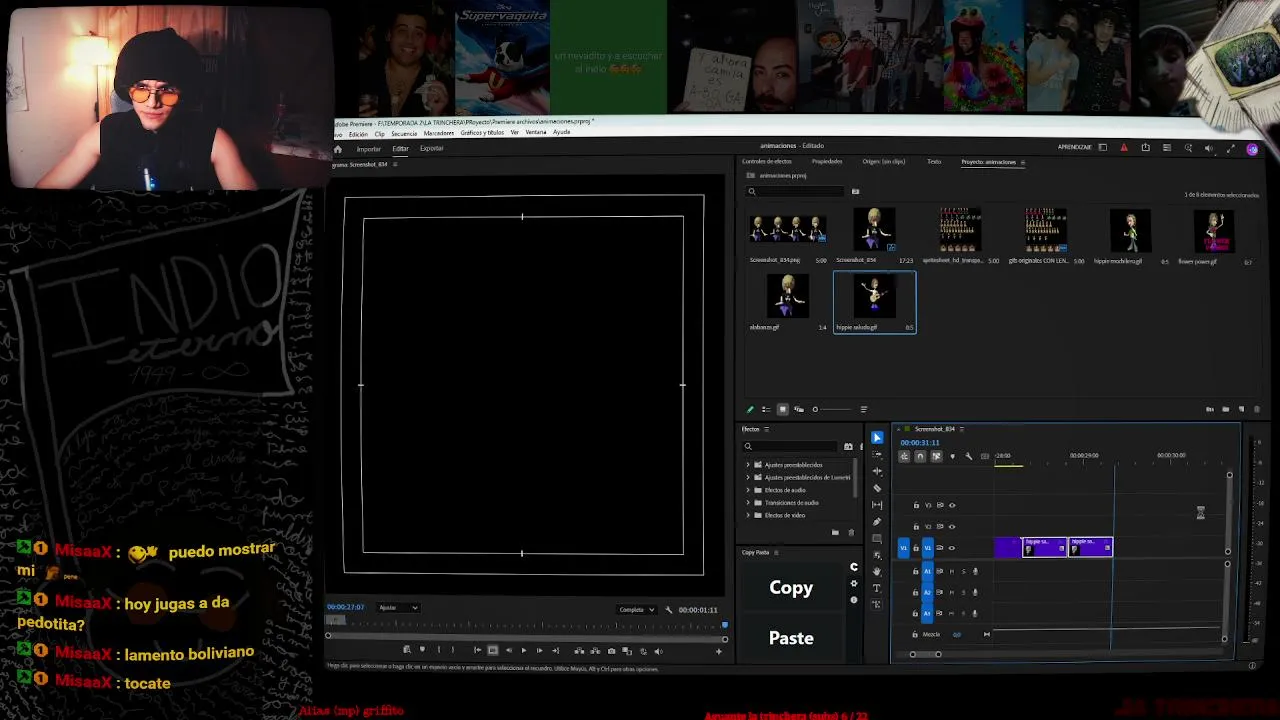Choose the Track Select Forward tool

tap(877, 454)
